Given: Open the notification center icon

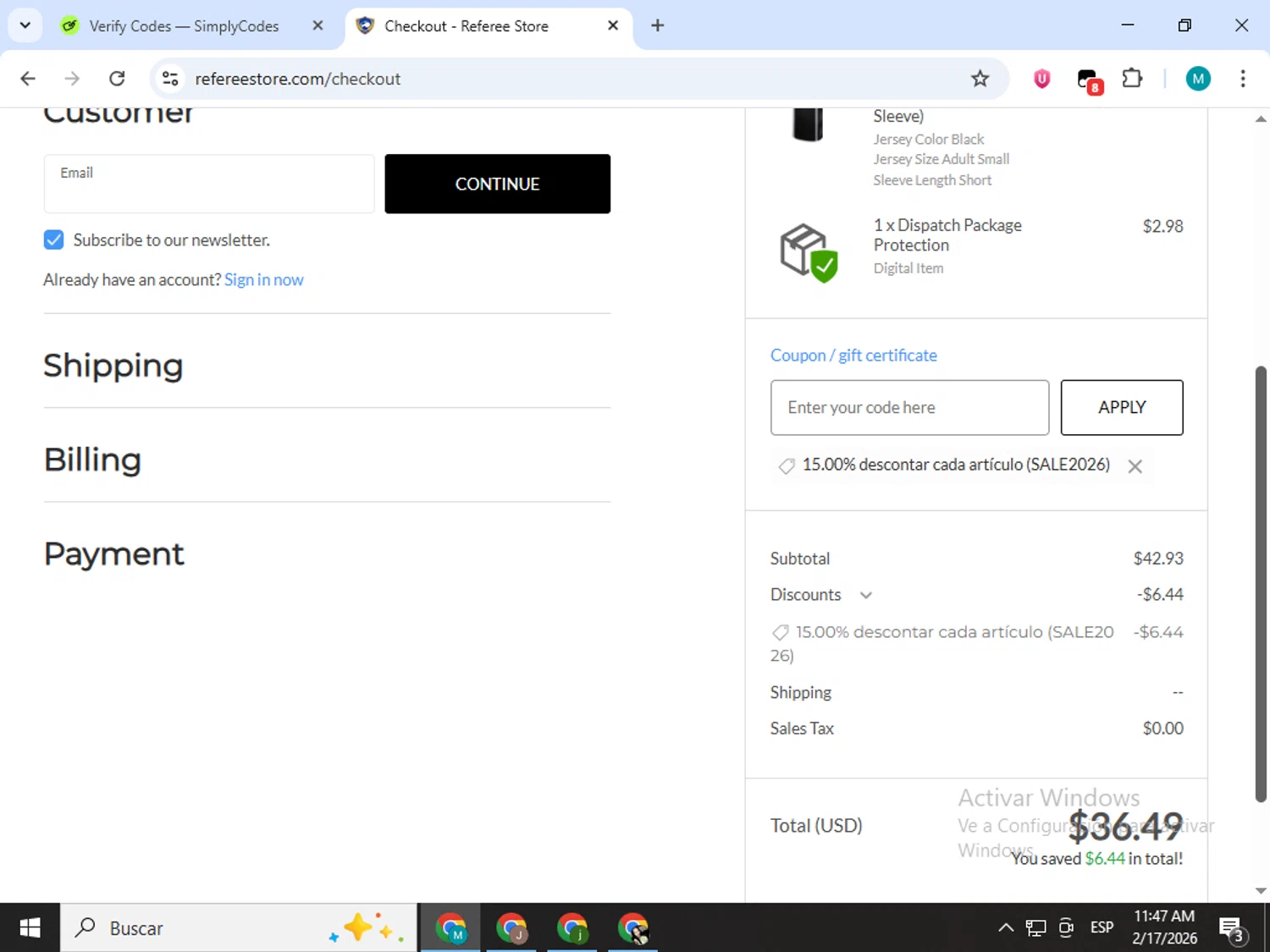Looking at the screenshot, I should point(1232,929).
